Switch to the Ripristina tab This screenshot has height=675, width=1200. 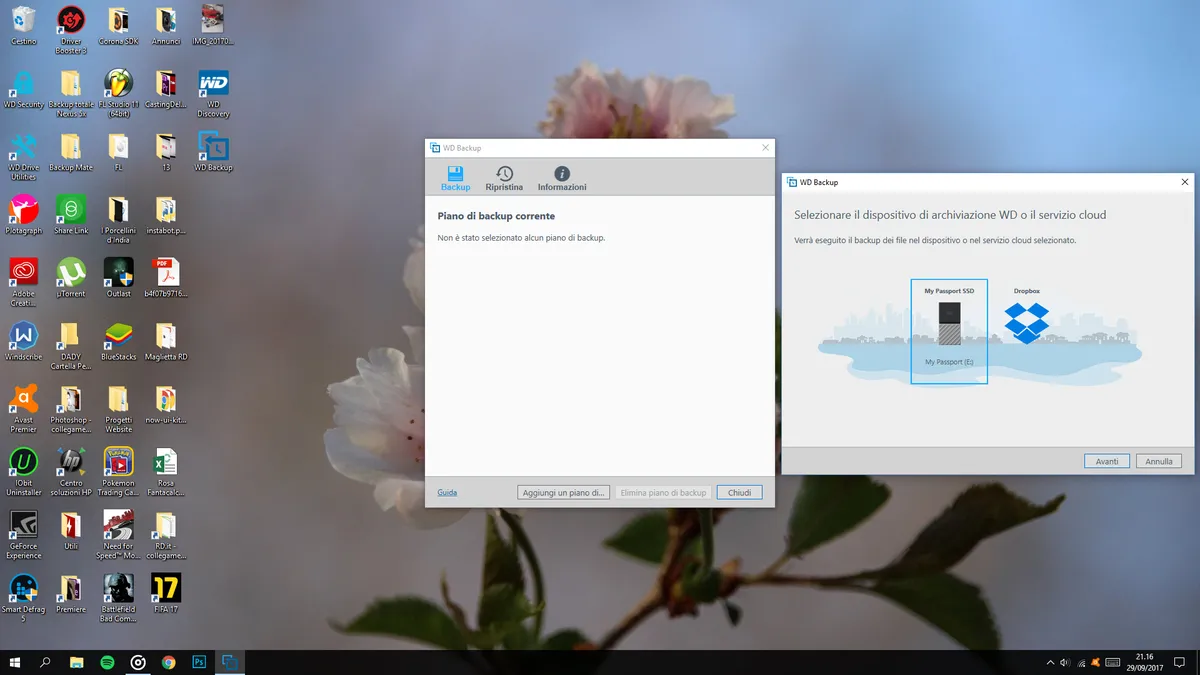504,179
